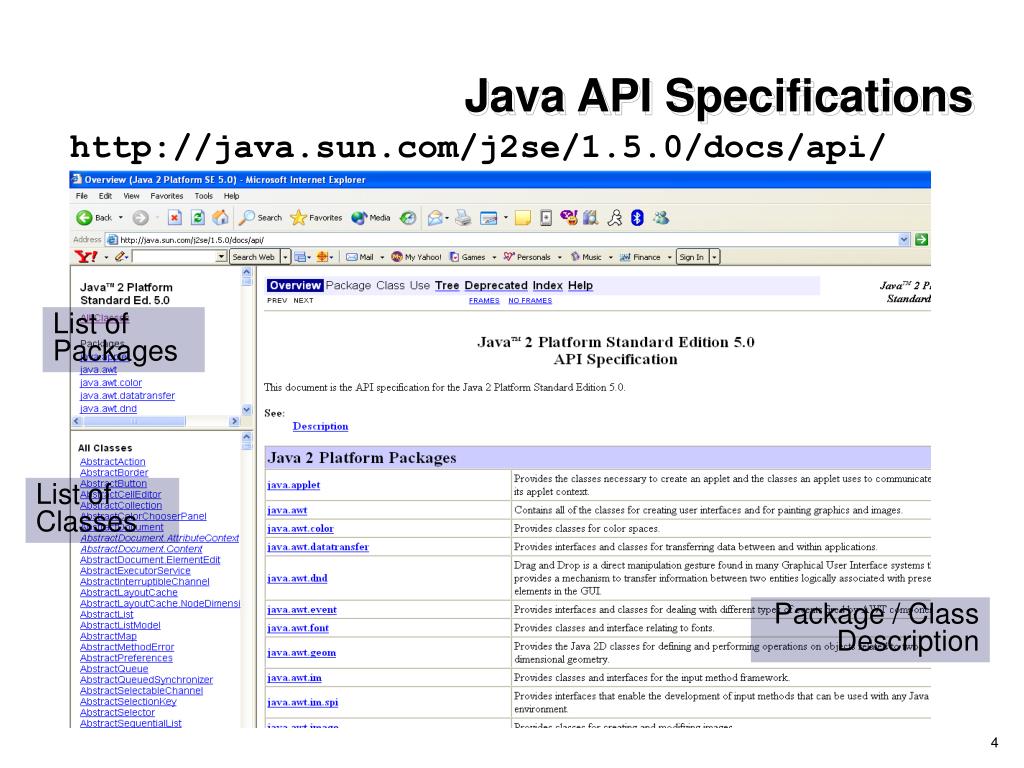Image resolution: width=1024 pixels, height=768 pixels.
Task: Open Windows Messenger from the people icon
Action: pos(661,218)
